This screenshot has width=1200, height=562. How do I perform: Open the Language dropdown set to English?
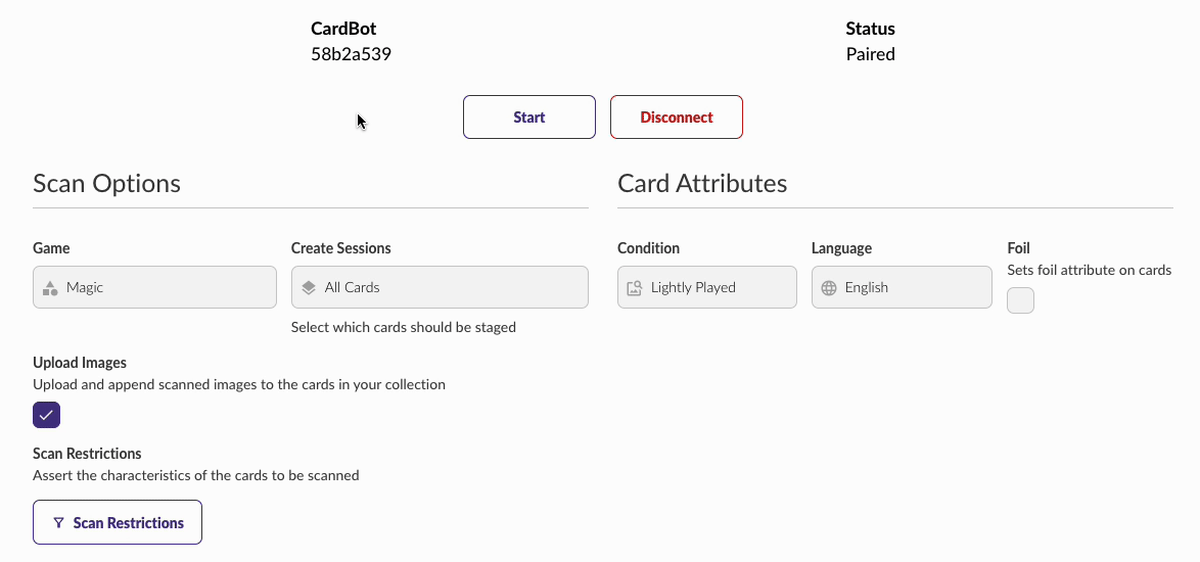pyautogui.click(x=902, y=287)
